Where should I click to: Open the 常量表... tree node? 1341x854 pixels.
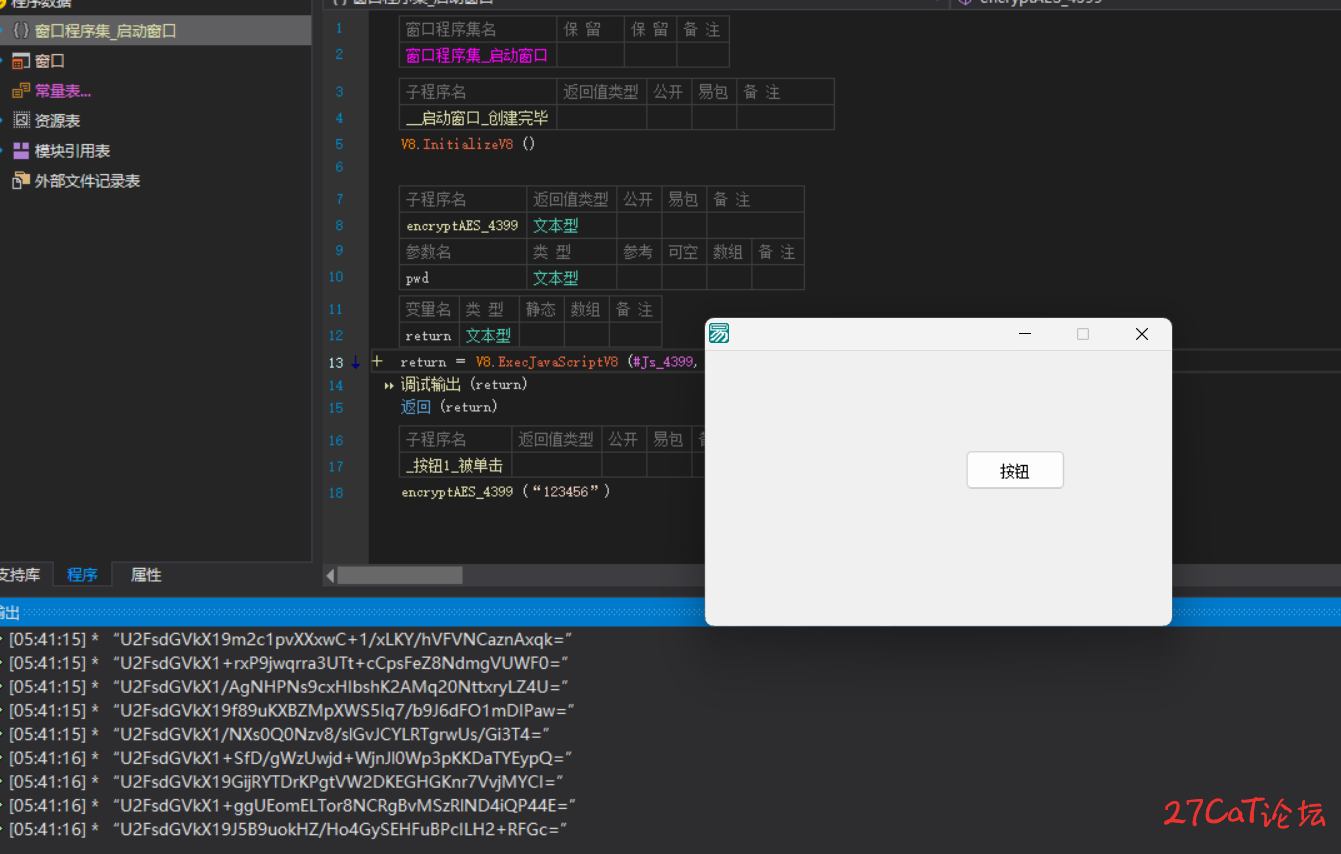[x=63, y=91]
